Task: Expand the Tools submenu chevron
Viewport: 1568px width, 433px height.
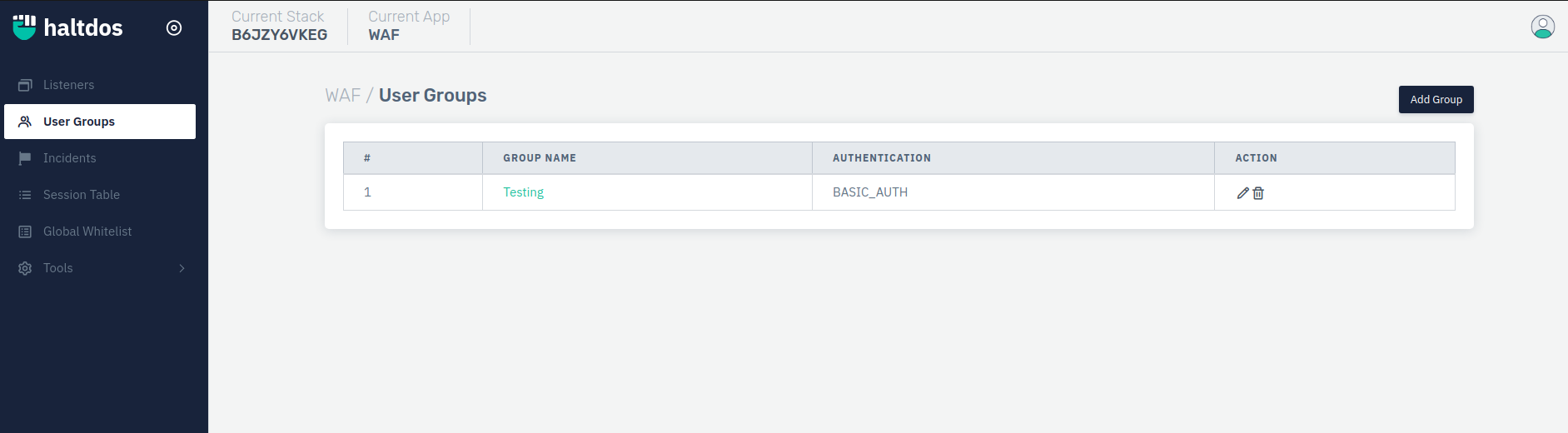Action: point(182,268)
